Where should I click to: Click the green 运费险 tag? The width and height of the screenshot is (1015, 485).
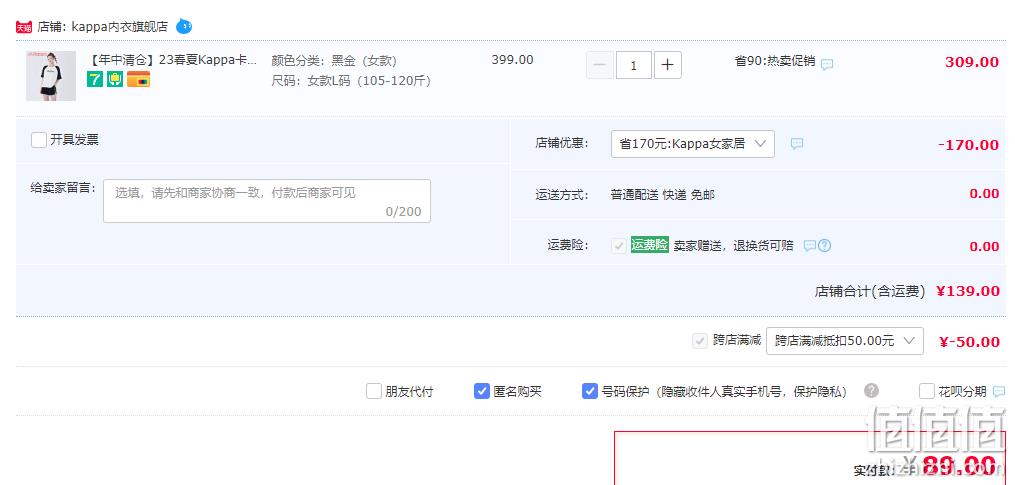pyautogui.click(x=649, y=245)
